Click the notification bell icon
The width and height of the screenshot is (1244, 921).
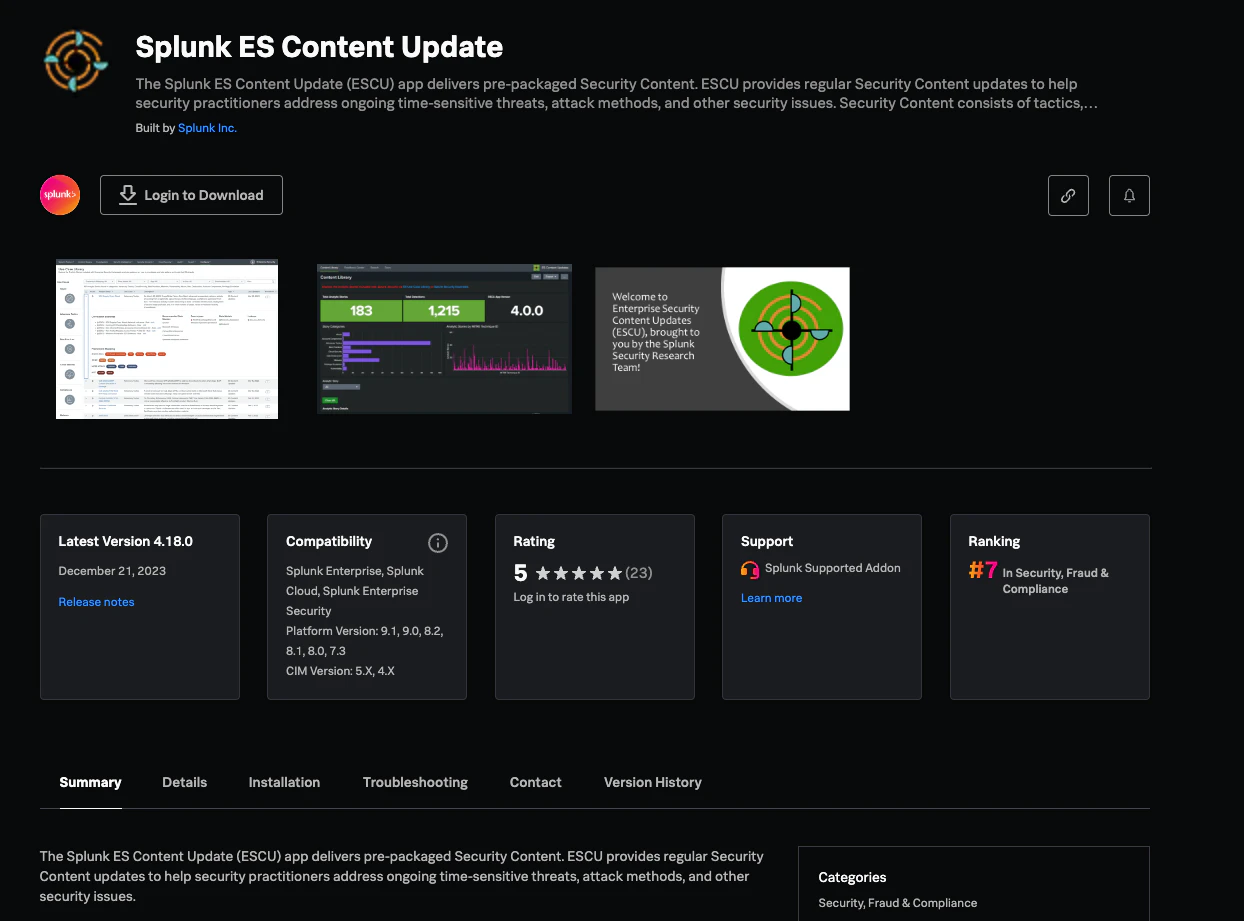1129,196
